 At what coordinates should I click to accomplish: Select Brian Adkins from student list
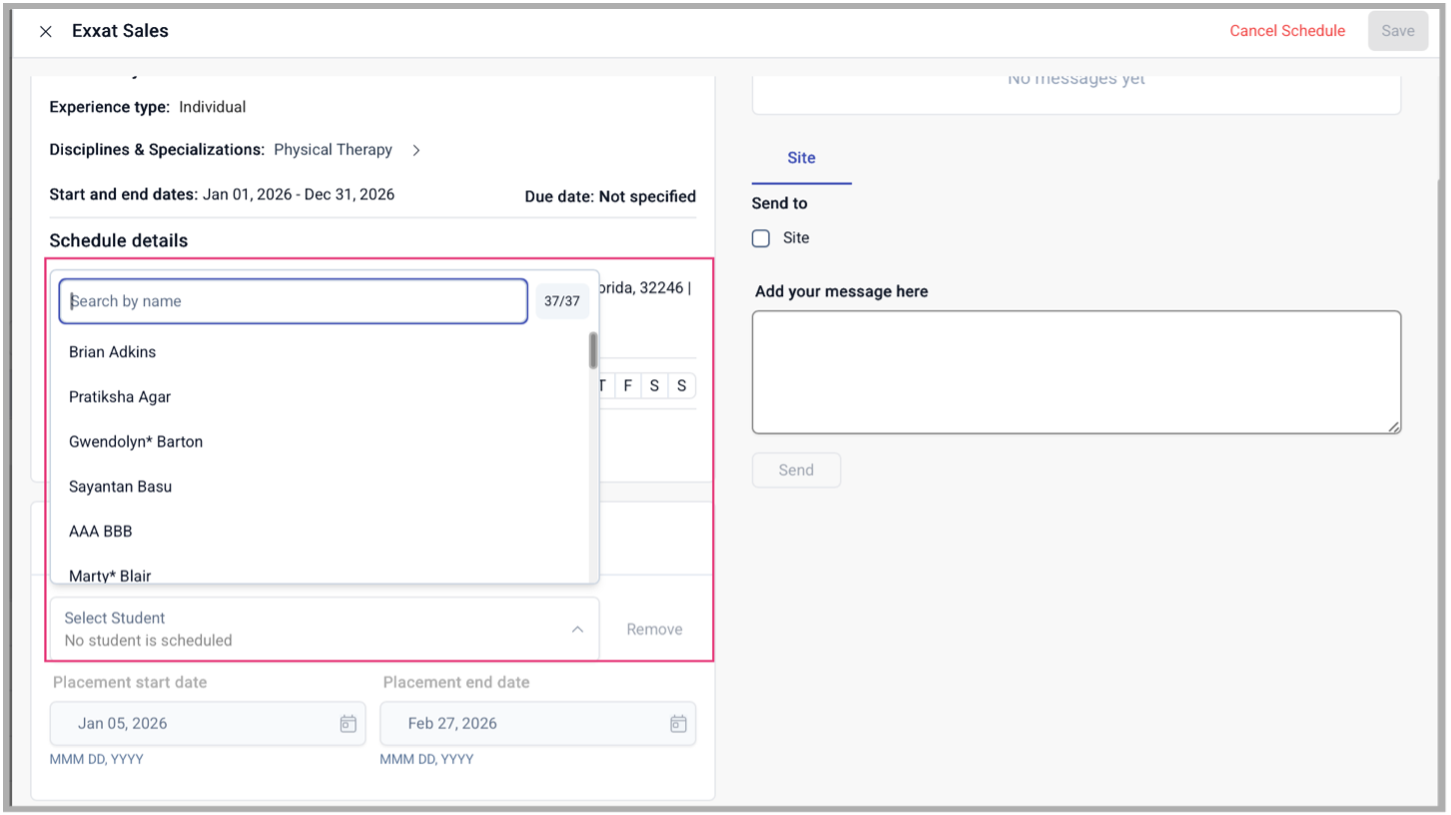tap(113, 352)
